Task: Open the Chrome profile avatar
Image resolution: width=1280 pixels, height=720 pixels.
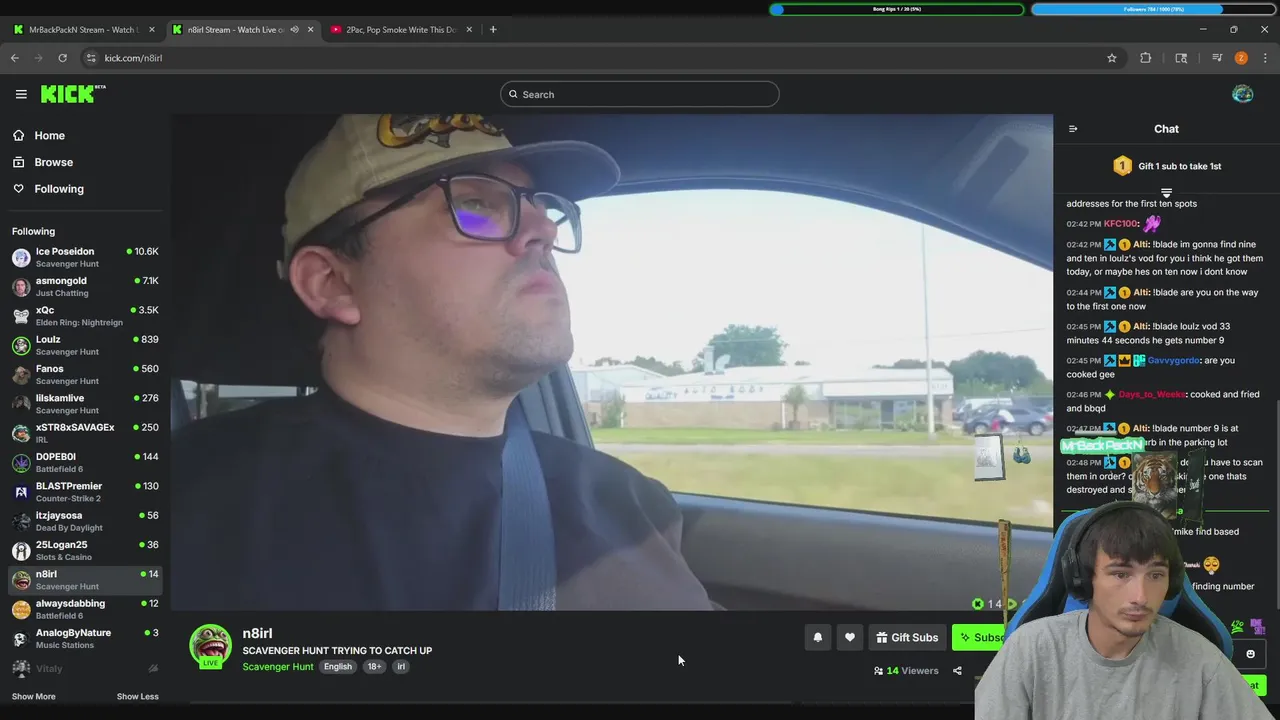Action: [x=1241, y=58]
